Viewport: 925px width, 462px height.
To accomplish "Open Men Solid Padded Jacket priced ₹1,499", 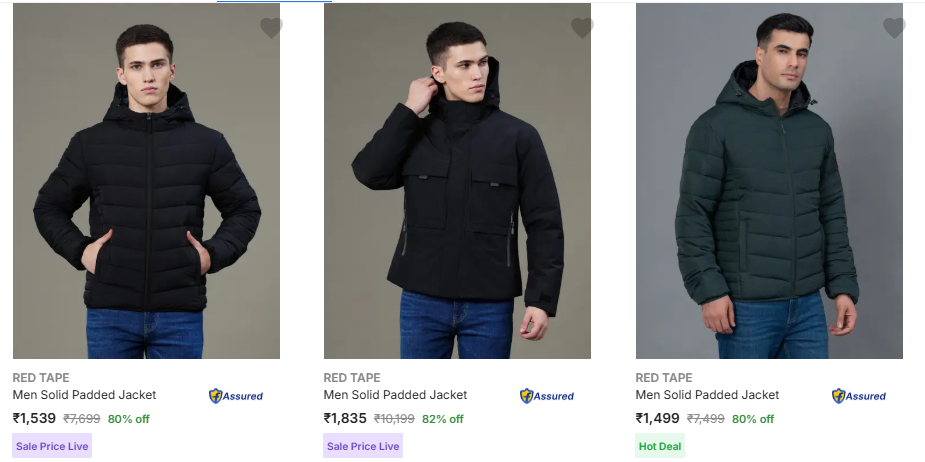I will click(707, 395).
